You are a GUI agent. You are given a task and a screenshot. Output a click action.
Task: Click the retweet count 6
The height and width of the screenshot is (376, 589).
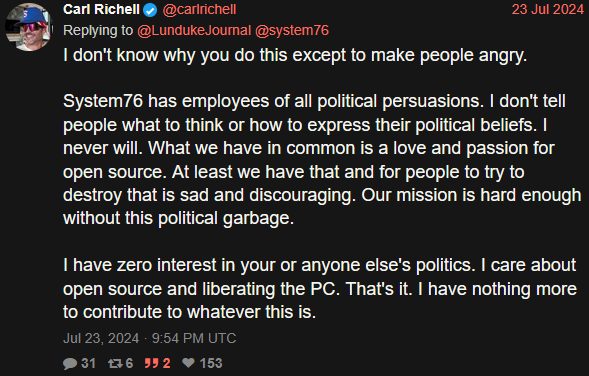point(129,363)
